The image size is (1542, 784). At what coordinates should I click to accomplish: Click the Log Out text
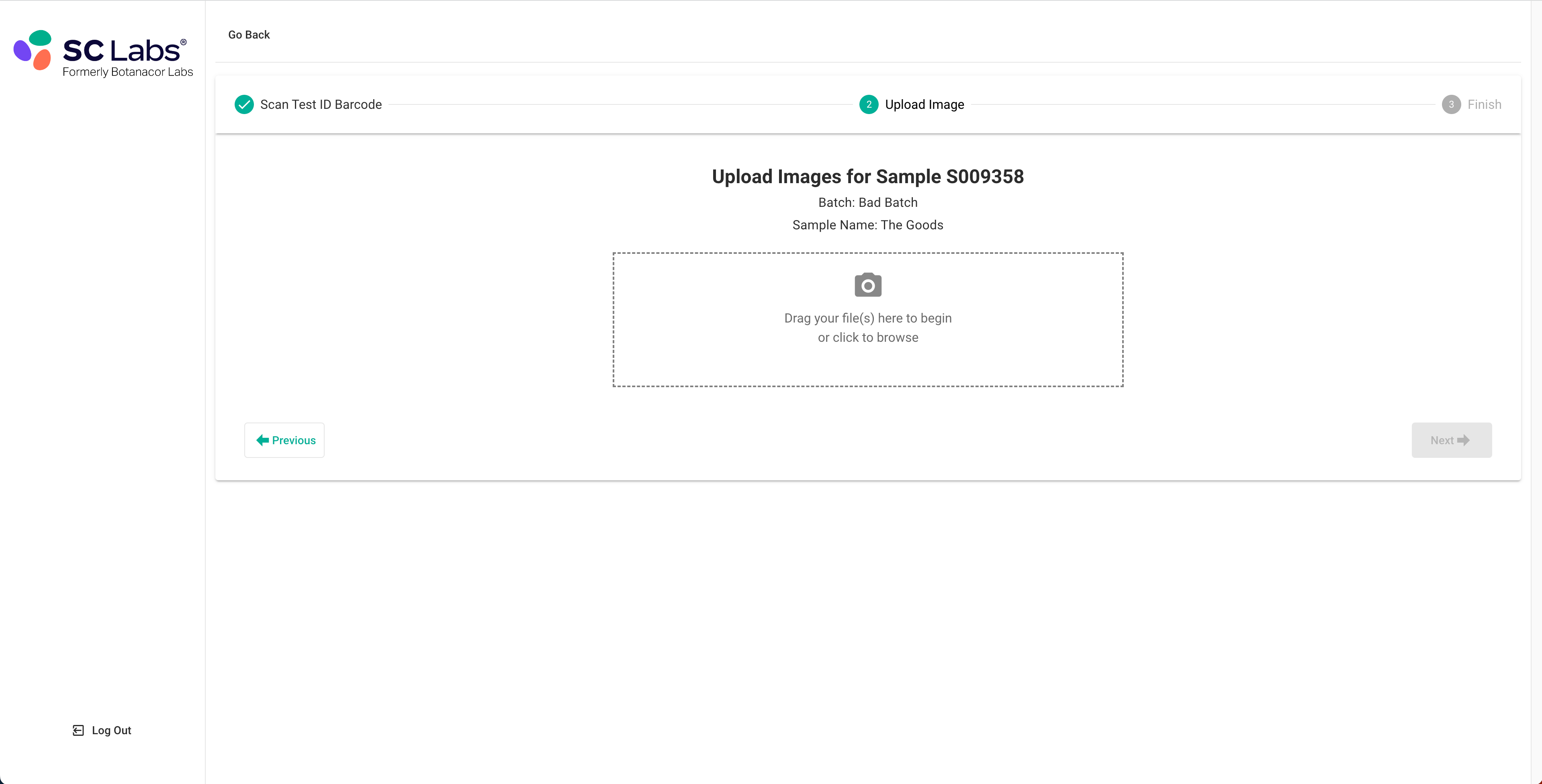tap(111, 730)
